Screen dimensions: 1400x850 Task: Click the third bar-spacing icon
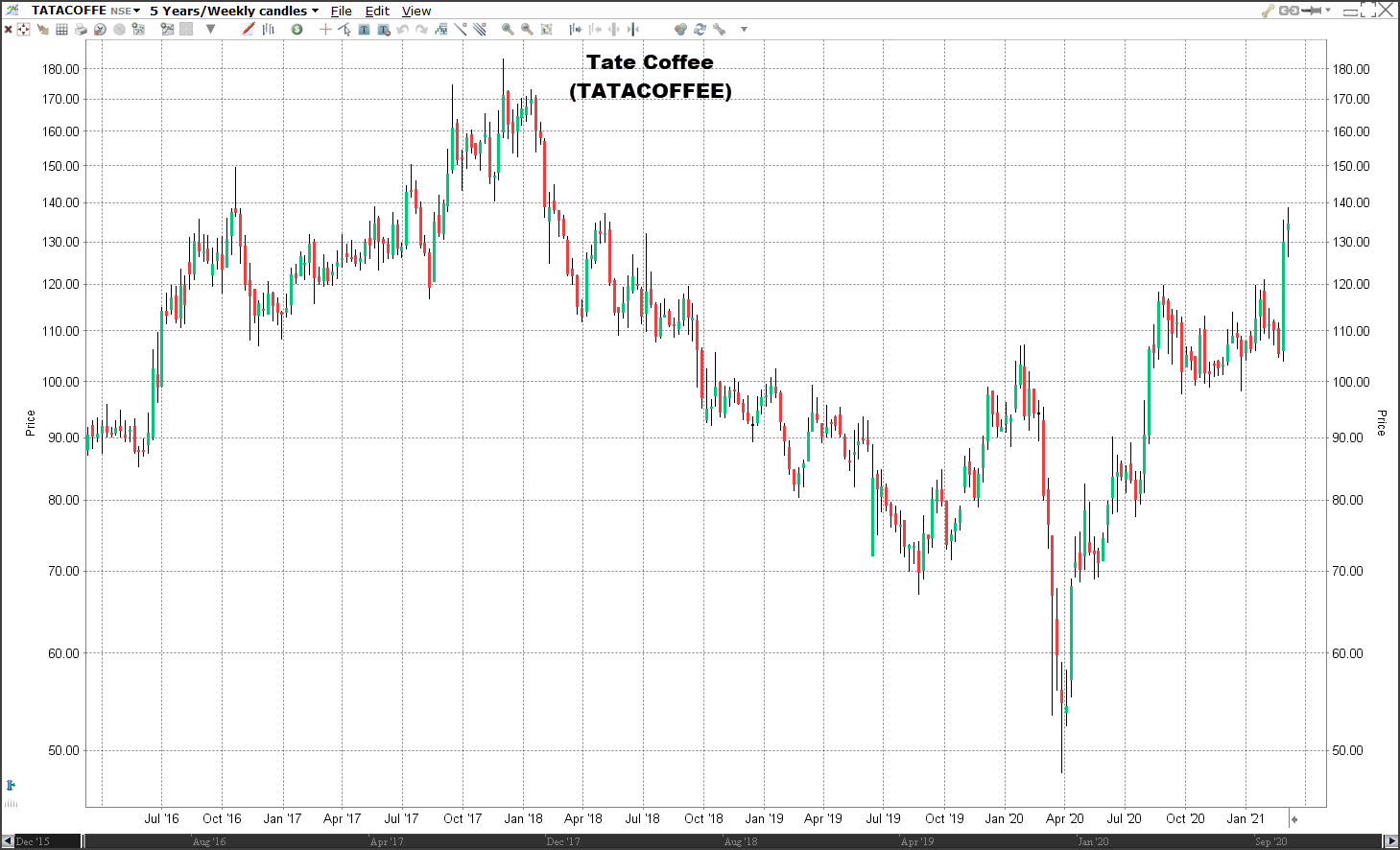[x=614, y=29]
